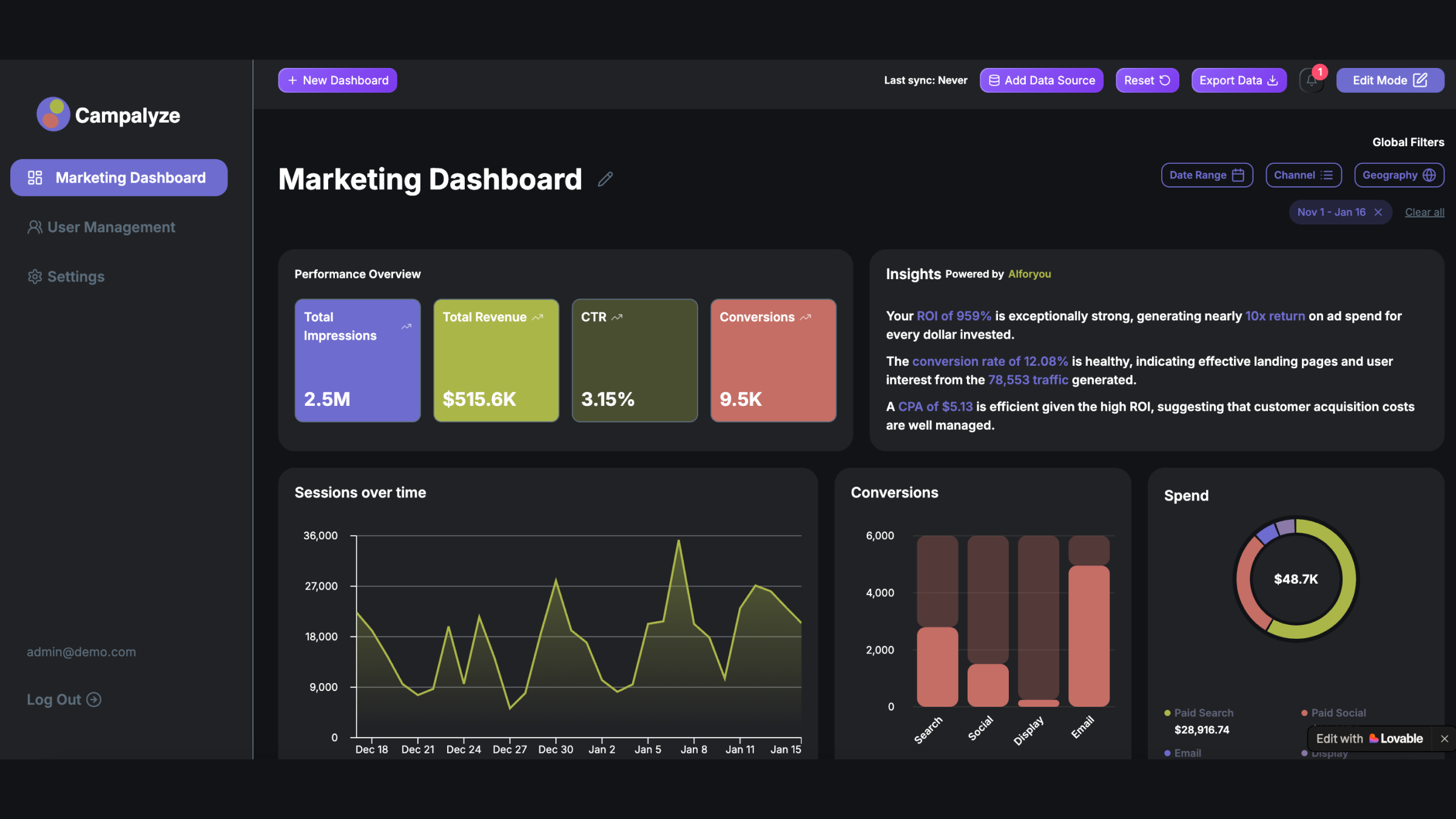Image resolution: width=1456 pixels, height=819 pixels.
Task: Click the Paid Search legend color dot
Action: pos(1167,713)
